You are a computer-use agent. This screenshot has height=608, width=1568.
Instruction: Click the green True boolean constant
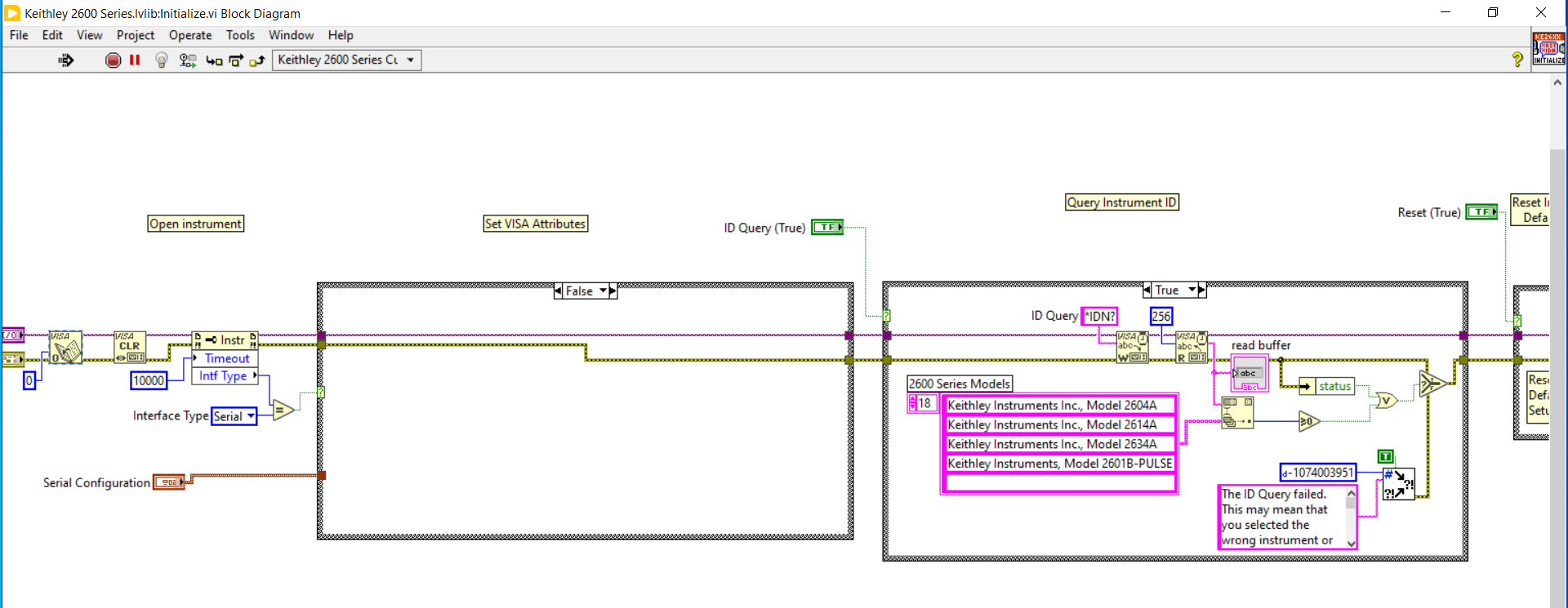coord(1385,456)
